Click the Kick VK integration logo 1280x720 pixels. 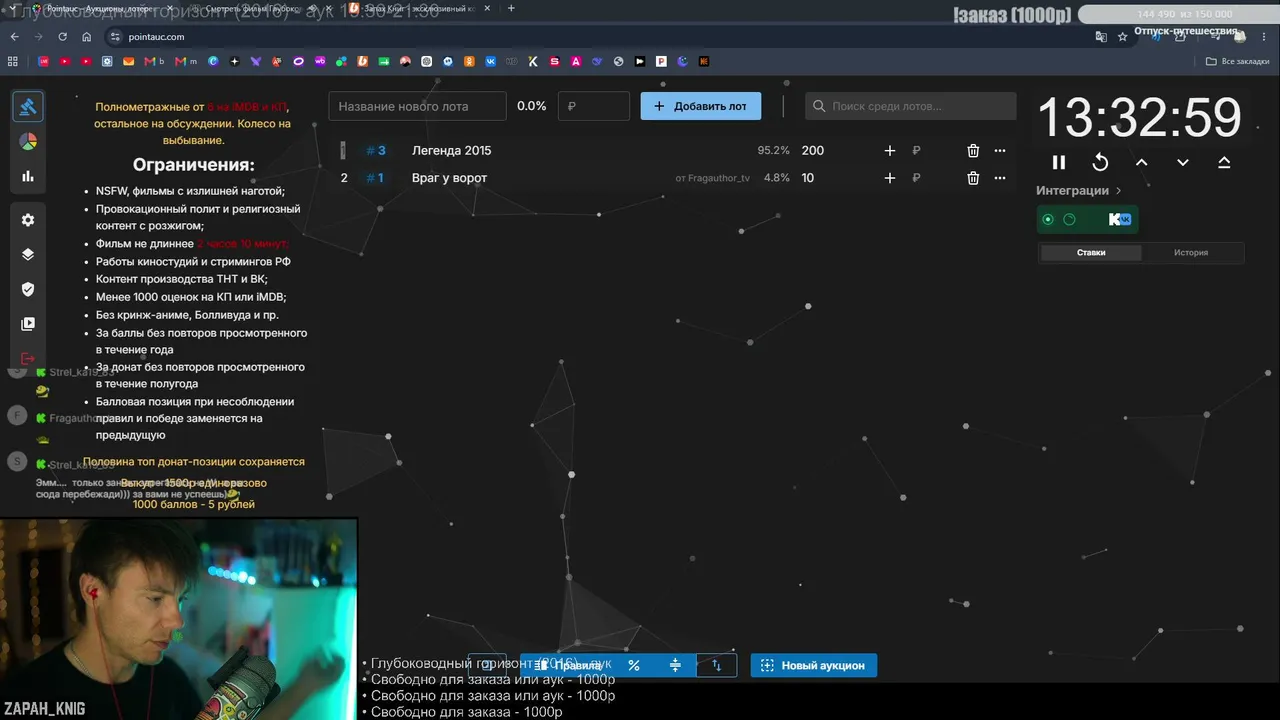coord(1120,219)
